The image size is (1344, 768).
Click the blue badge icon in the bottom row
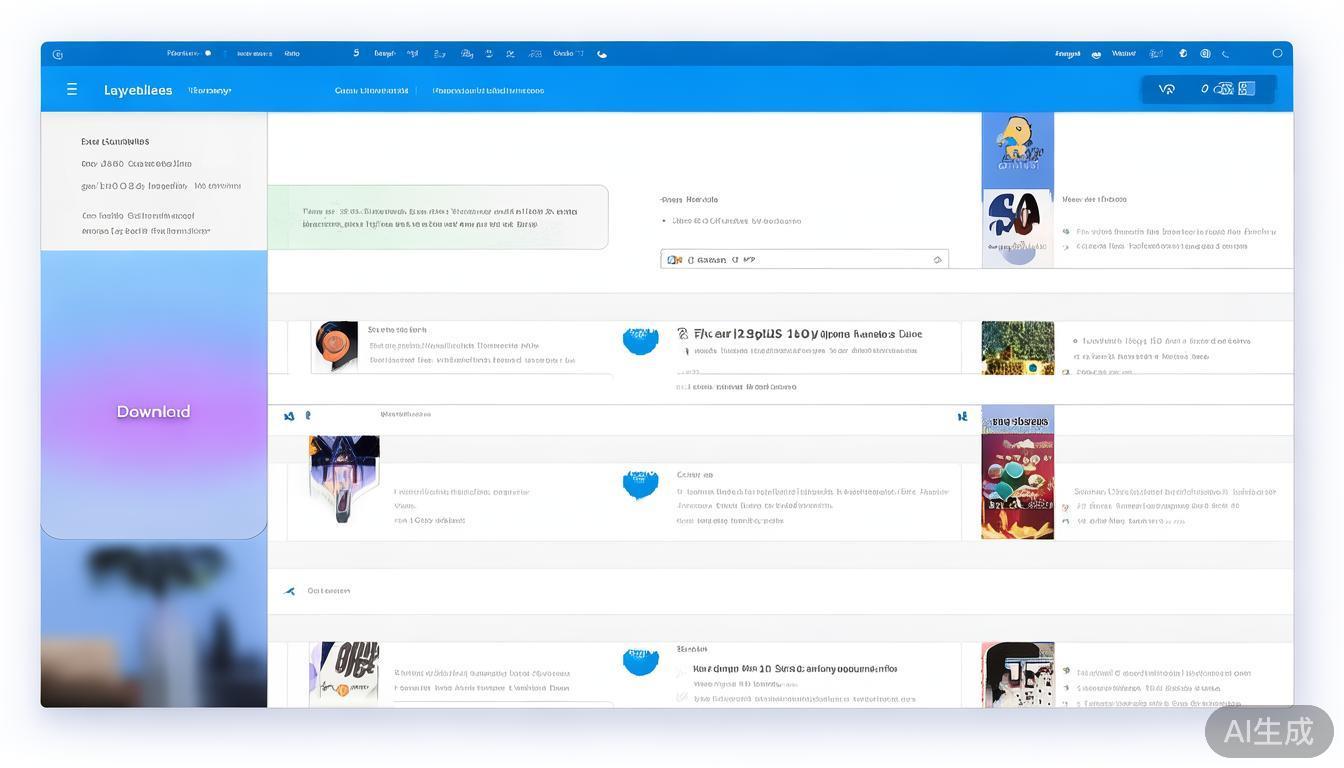click(x=640, y=661)
